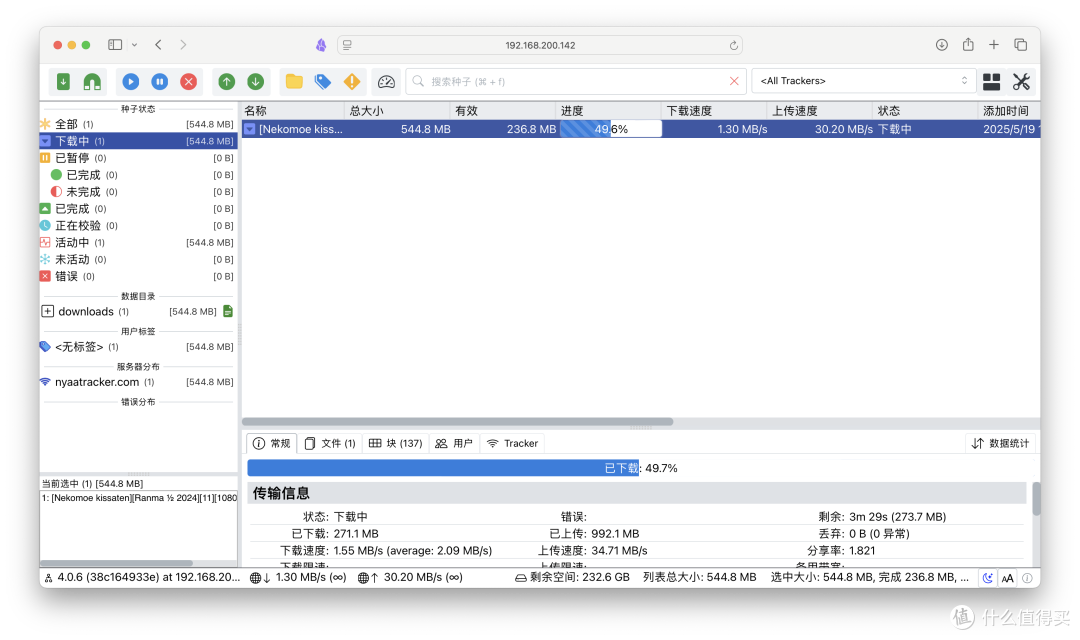Click the torrent list horizontal scrollbar
The width and height of the screenshot is (1080, 640).
pos(457,422)
